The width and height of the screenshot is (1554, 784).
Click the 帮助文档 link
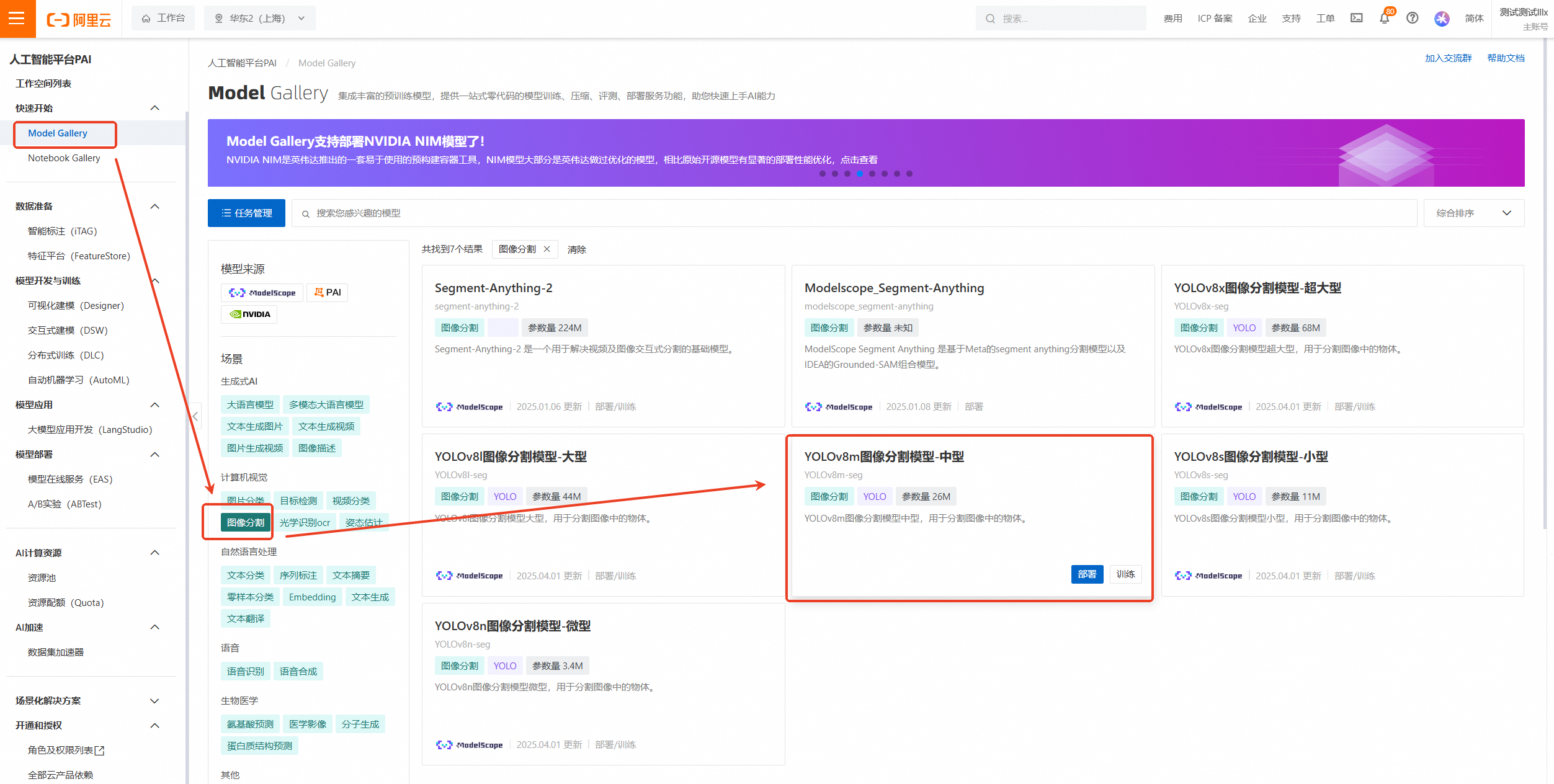(1506, 58)
